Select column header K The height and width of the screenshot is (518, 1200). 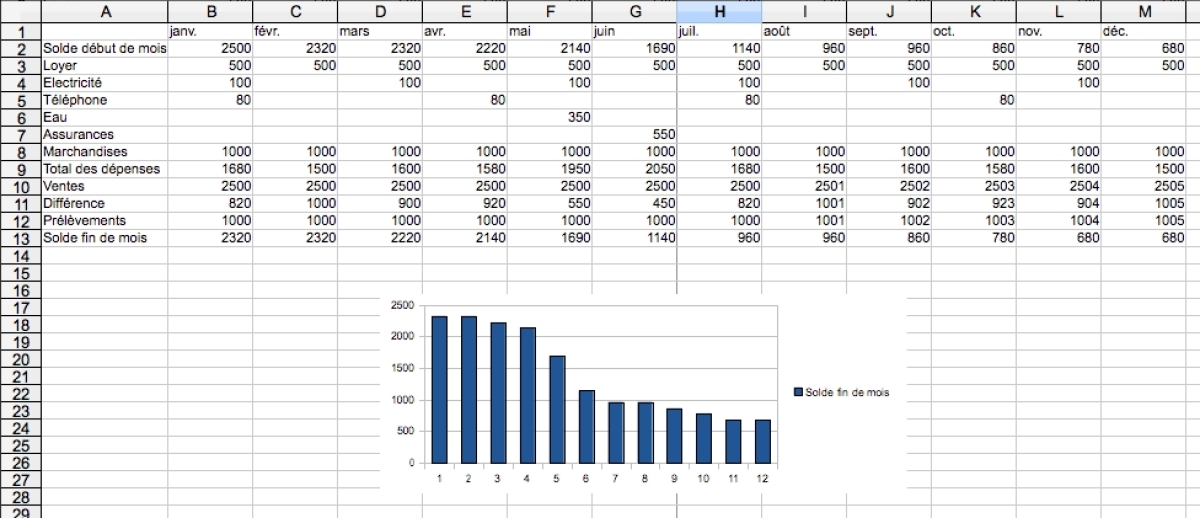tap(973, 11)
